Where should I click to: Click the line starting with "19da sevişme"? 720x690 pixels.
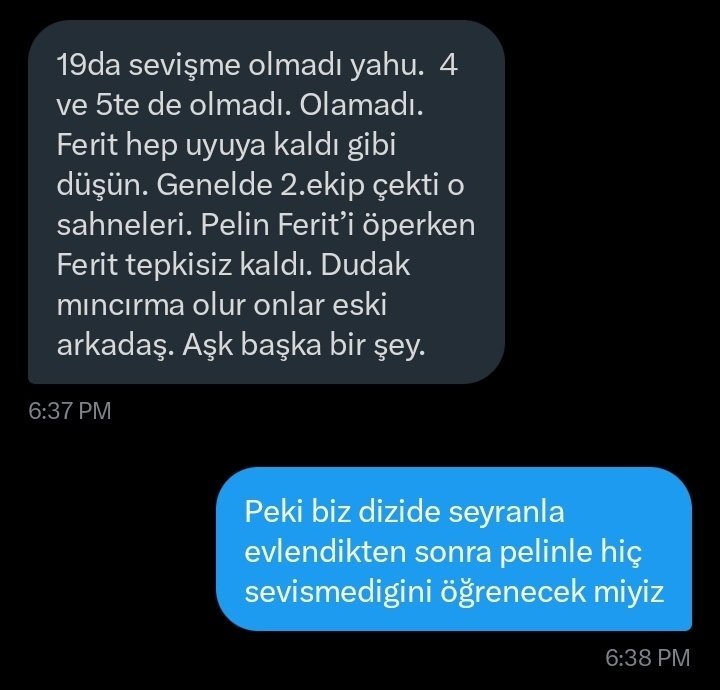pos(257,65)
